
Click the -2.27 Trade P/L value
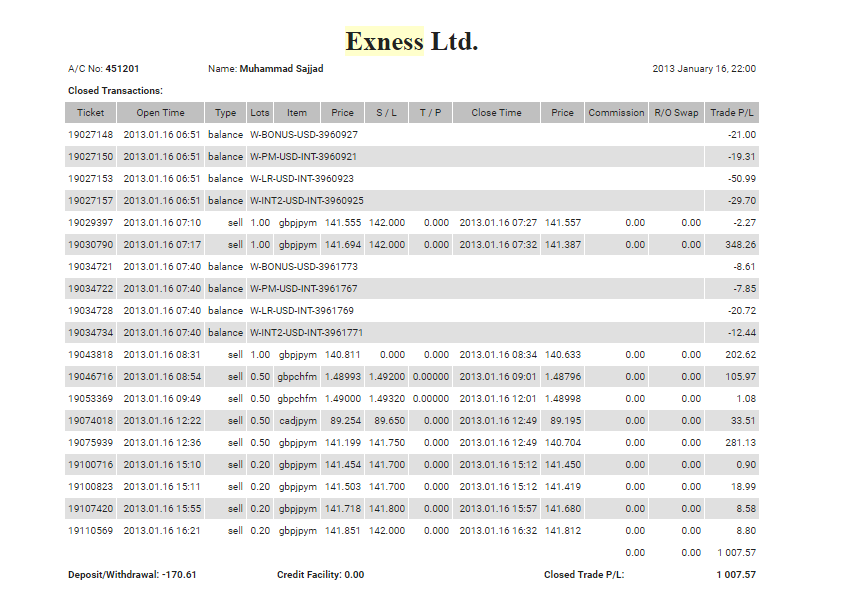click(x=744, y=222)
